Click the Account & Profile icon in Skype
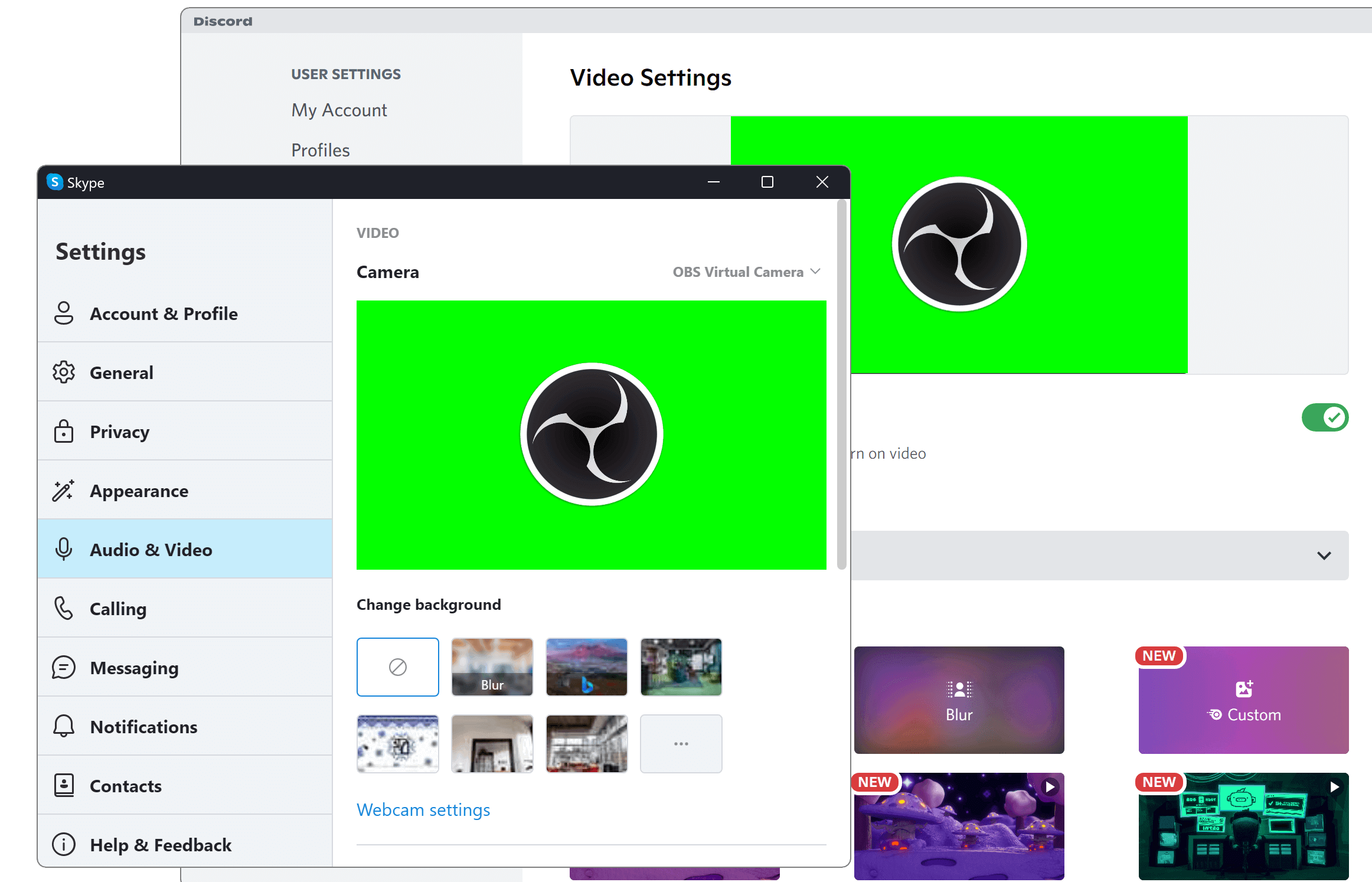 62,313
